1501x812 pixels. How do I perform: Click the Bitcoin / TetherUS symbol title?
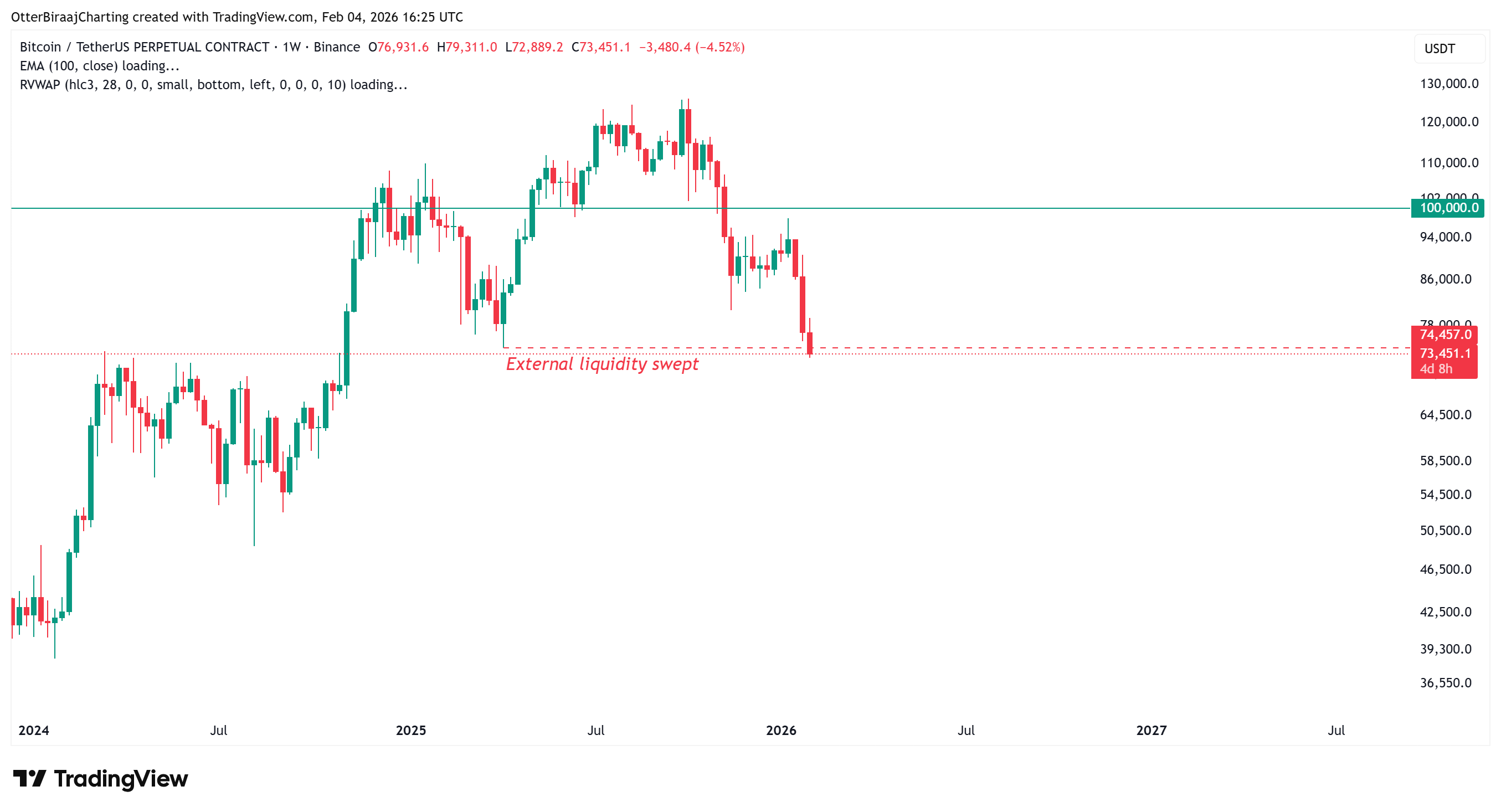pyautogui.click(x=144, y=47)
